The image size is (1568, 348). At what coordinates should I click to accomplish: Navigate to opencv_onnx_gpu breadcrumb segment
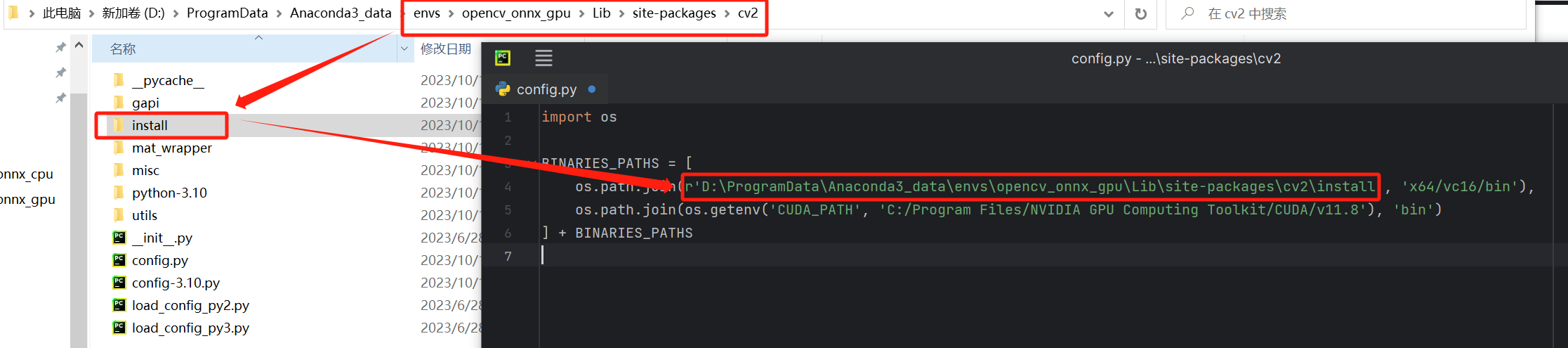click(516, 13)
